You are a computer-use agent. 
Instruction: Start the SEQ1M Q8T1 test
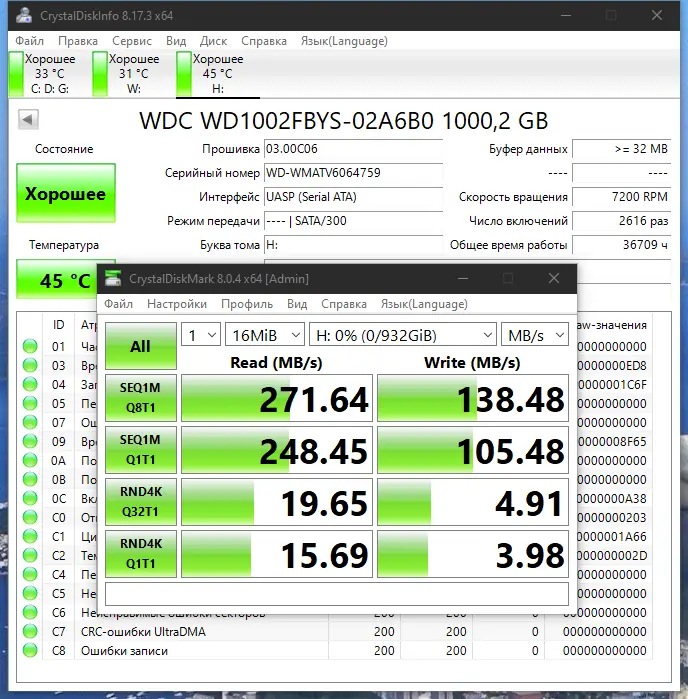[x=141, y=398]
